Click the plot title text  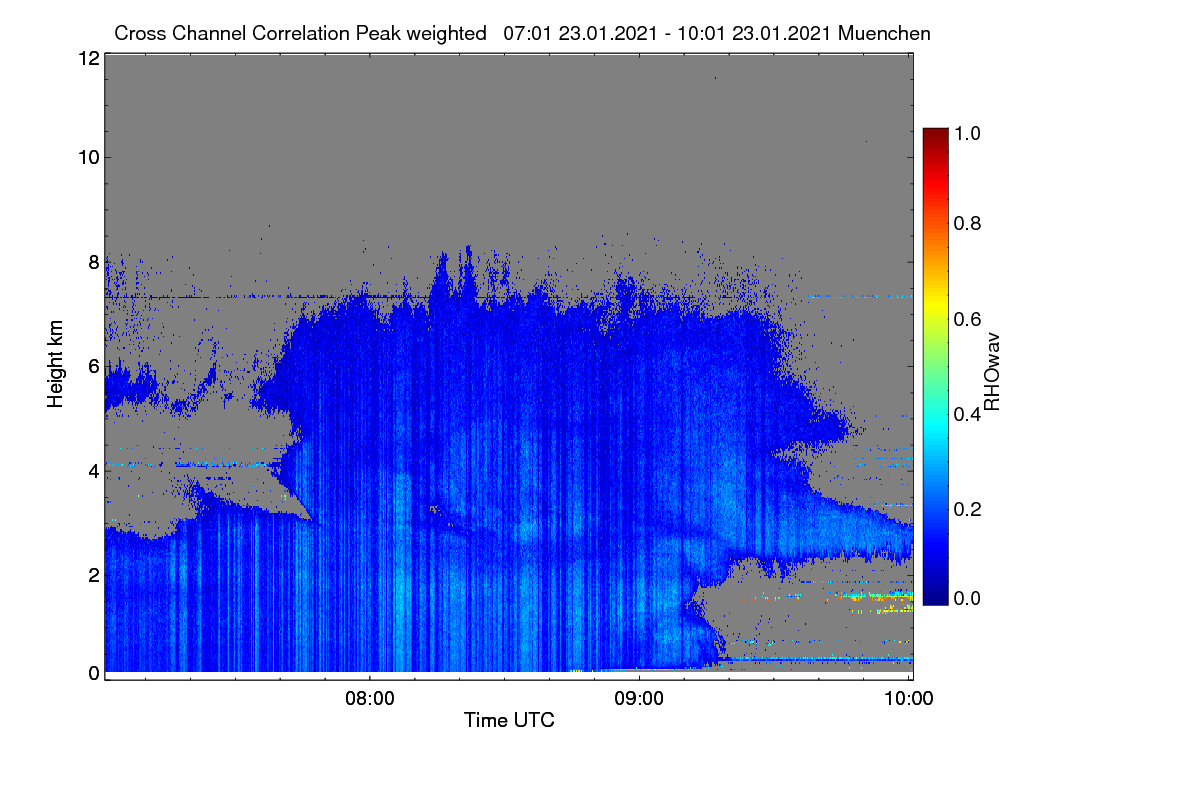coord(522,33)
